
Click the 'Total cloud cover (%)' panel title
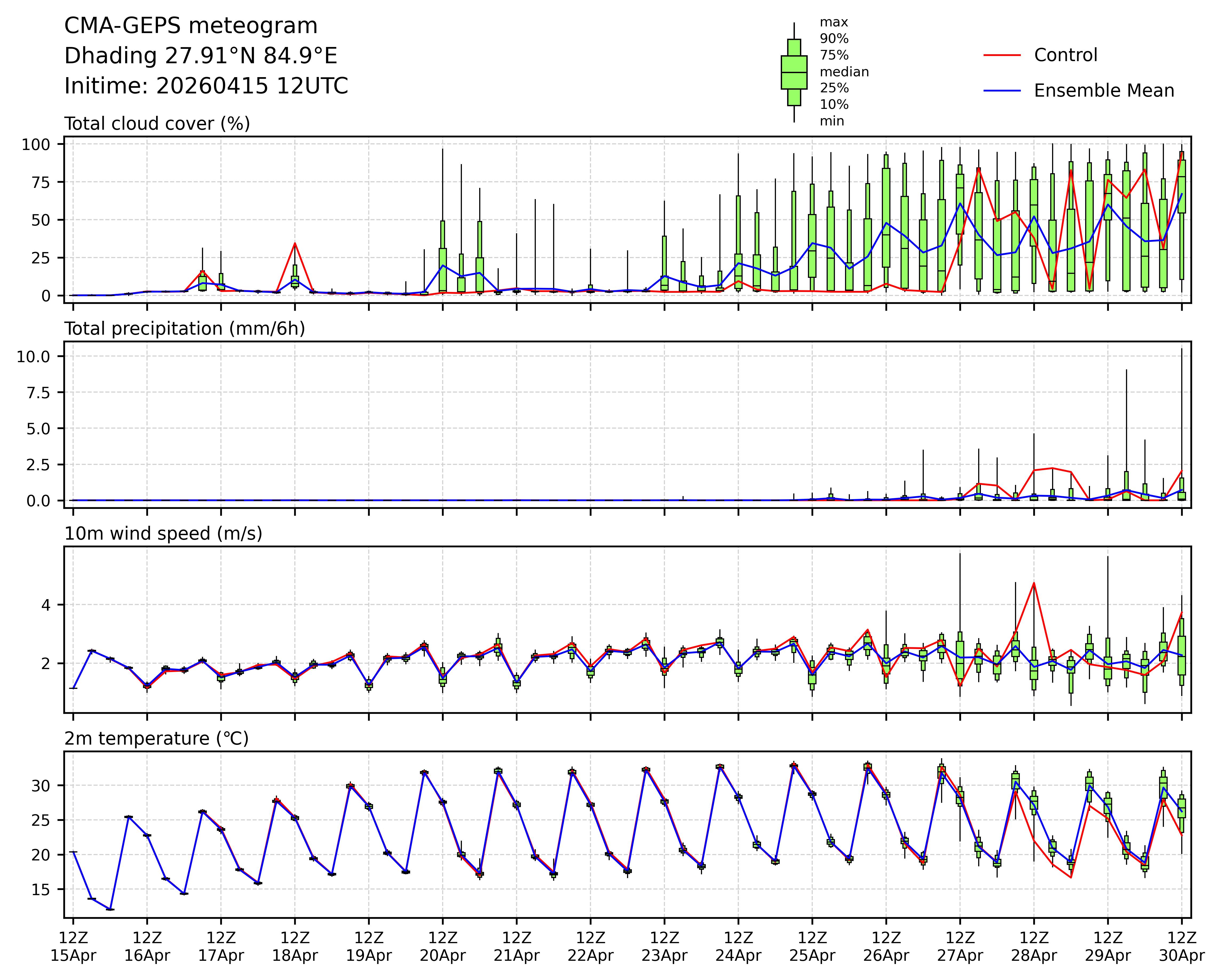157,124
